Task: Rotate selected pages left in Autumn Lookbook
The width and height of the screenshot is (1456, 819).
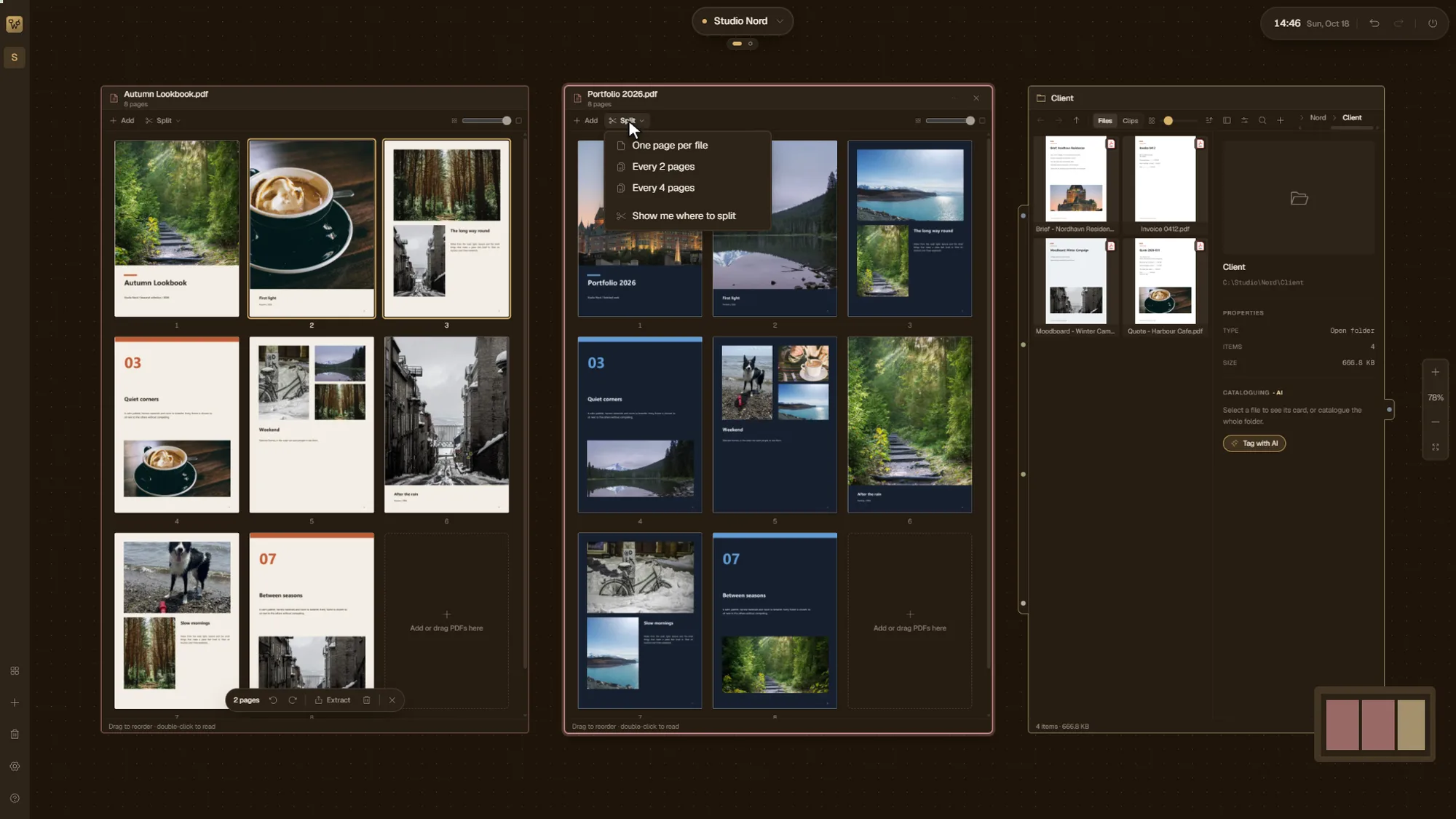Action: pos(273,700)
